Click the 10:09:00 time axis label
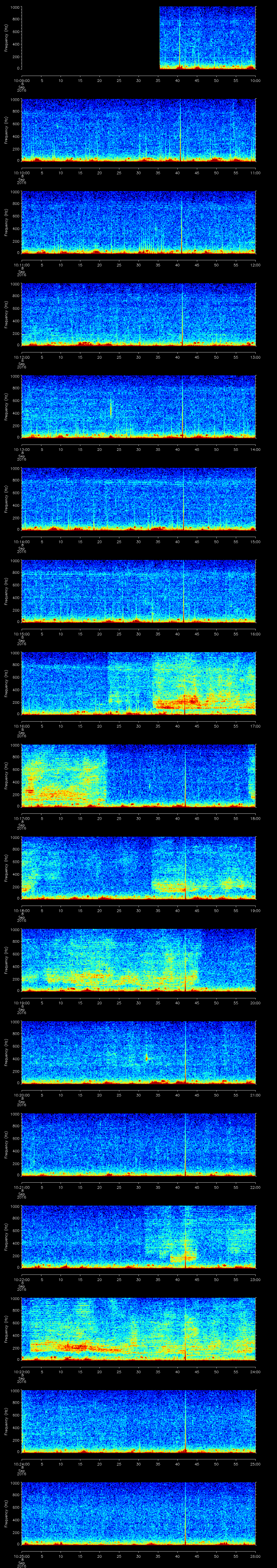The width and height of the screenshot is (277, 1568). click(22, 80)
